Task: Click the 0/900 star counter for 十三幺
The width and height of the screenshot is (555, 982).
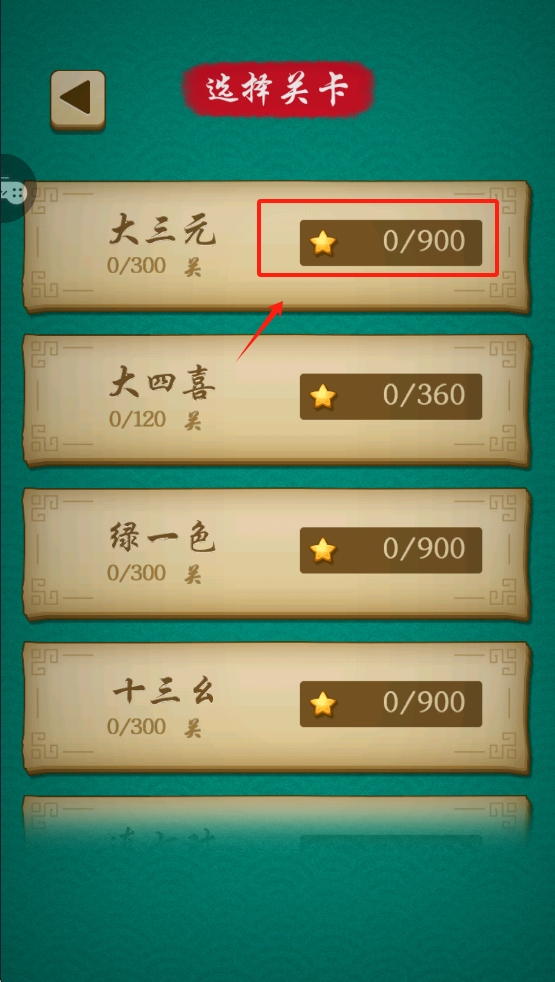Action: (x=391, y=704)
